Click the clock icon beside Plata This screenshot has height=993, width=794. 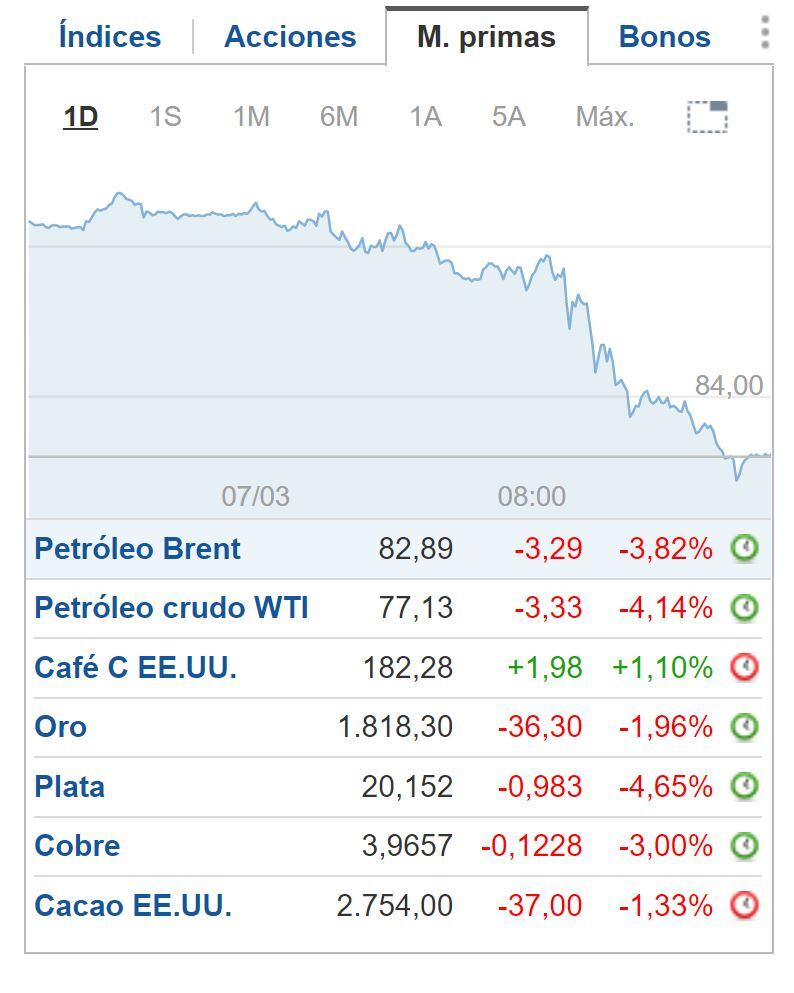(x=748, y=787)
